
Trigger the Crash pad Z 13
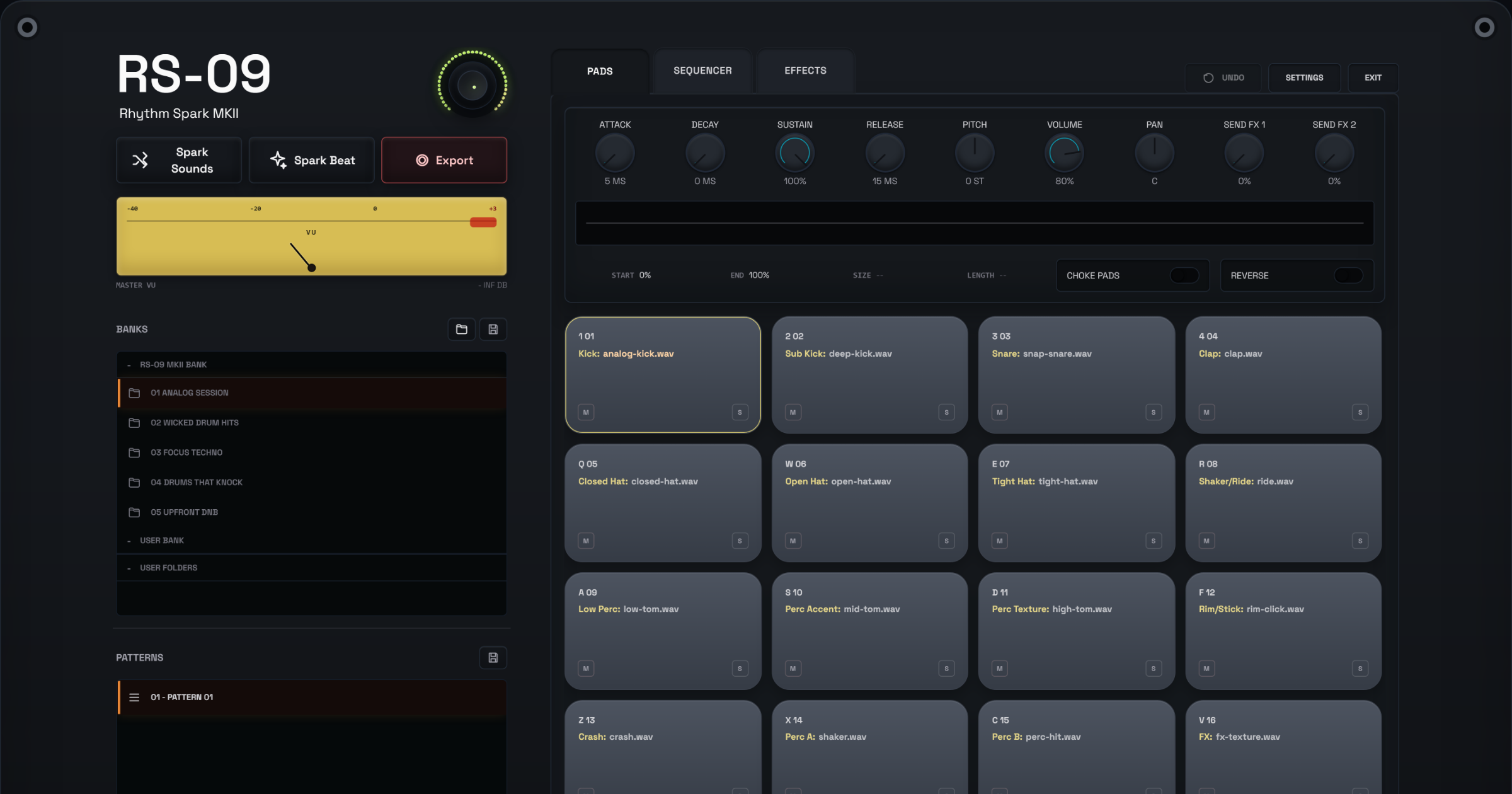click(x=663, y=747)
